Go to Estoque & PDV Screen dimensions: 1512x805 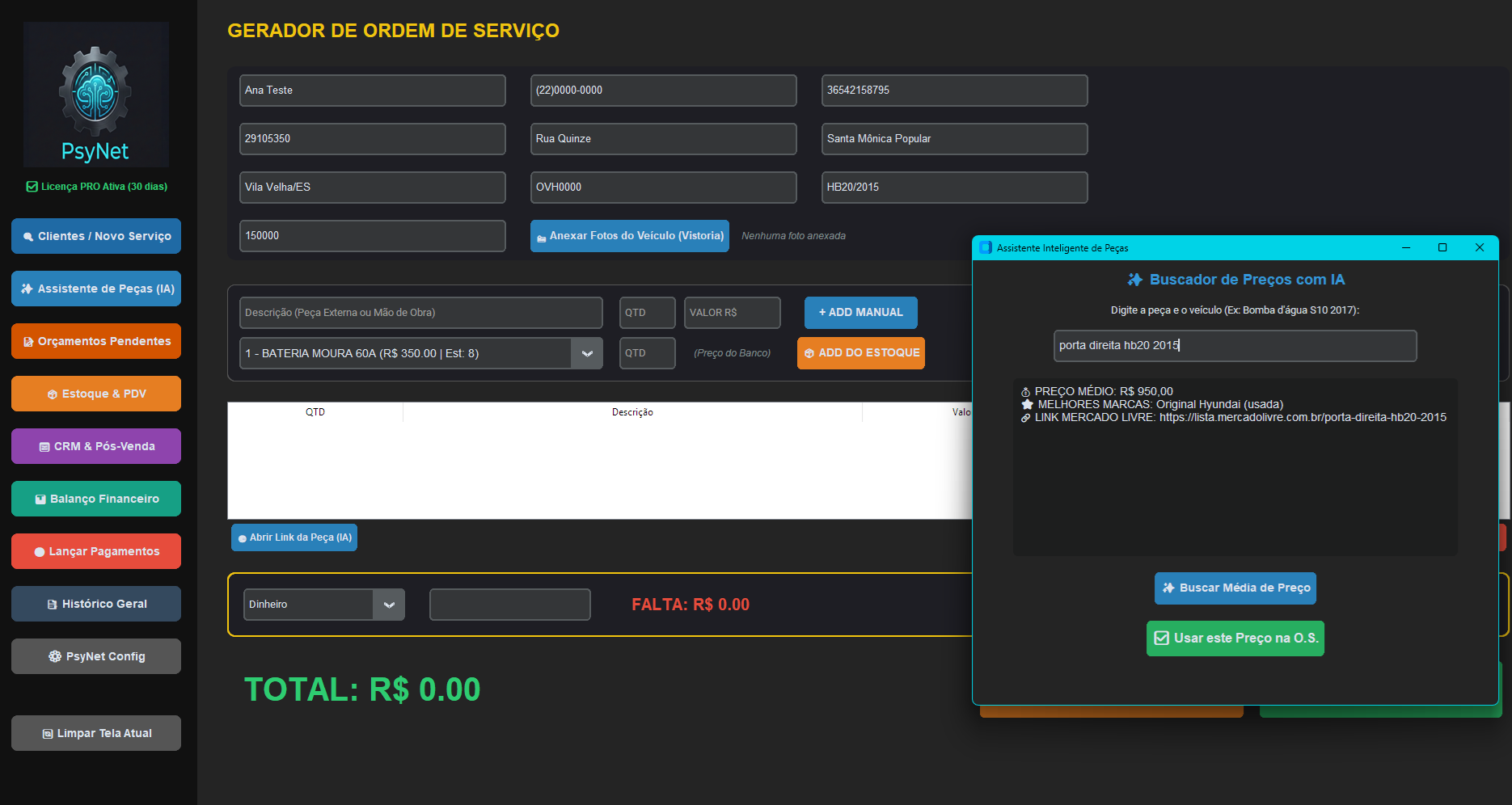96,394
